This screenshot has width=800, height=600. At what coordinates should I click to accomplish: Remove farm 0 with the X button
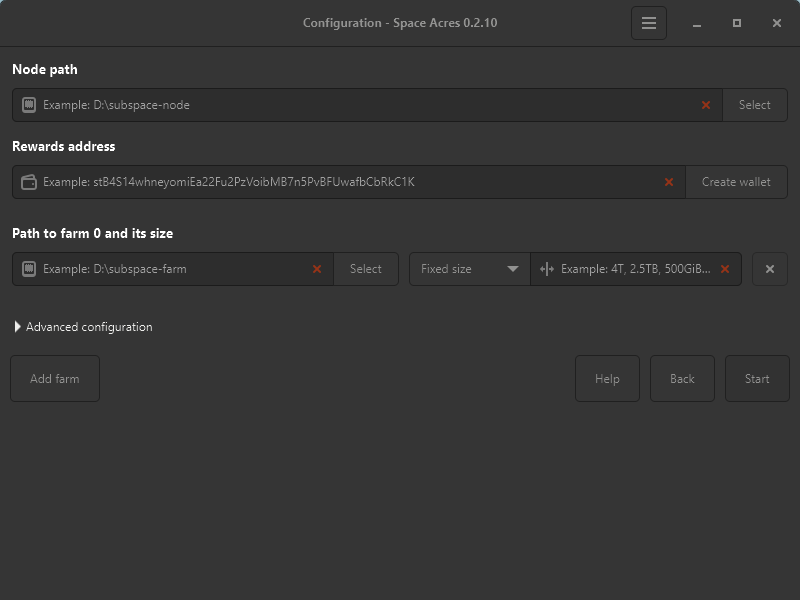click(770, 269)
